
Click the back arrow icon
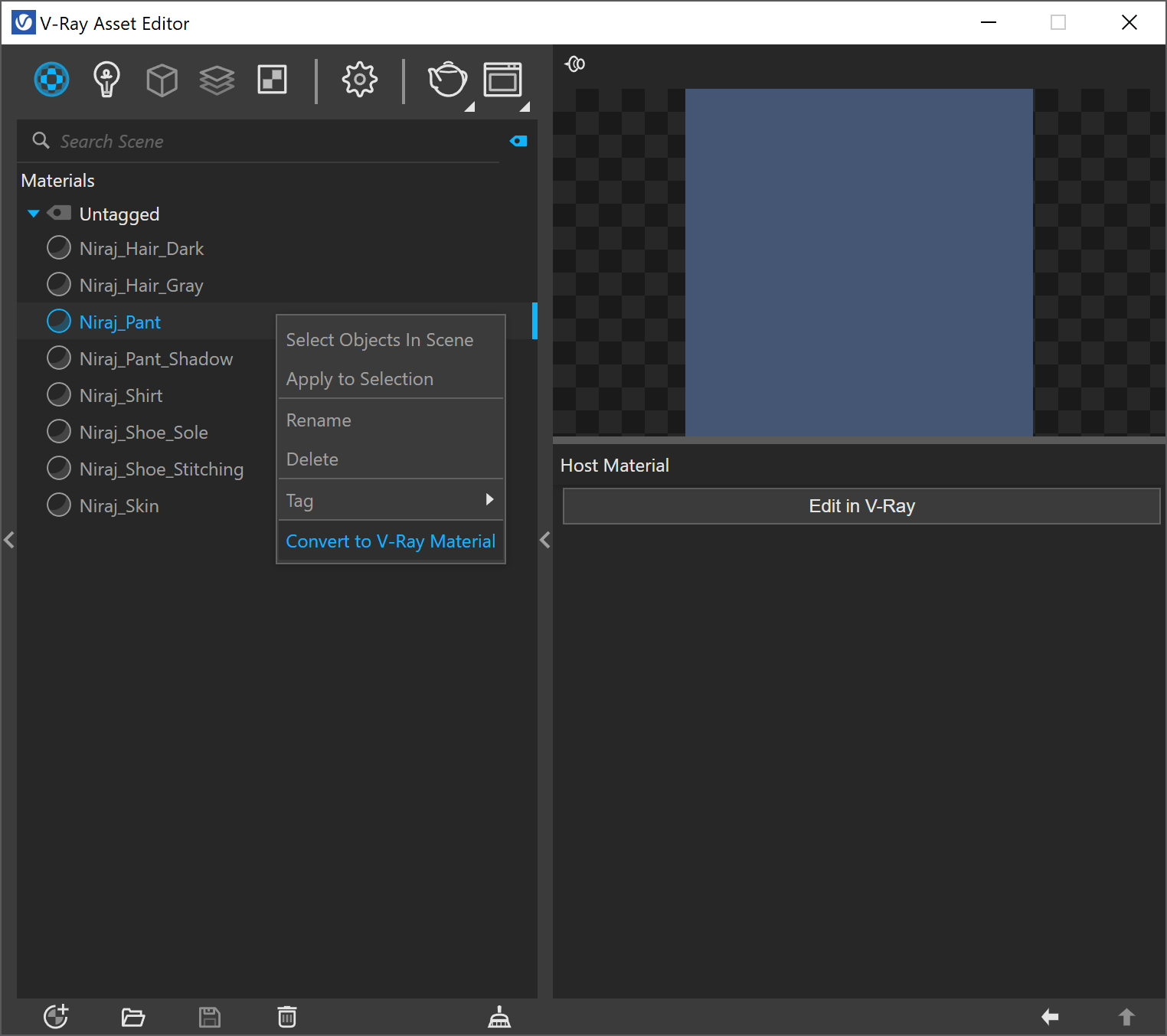tap(1050, 1017)
